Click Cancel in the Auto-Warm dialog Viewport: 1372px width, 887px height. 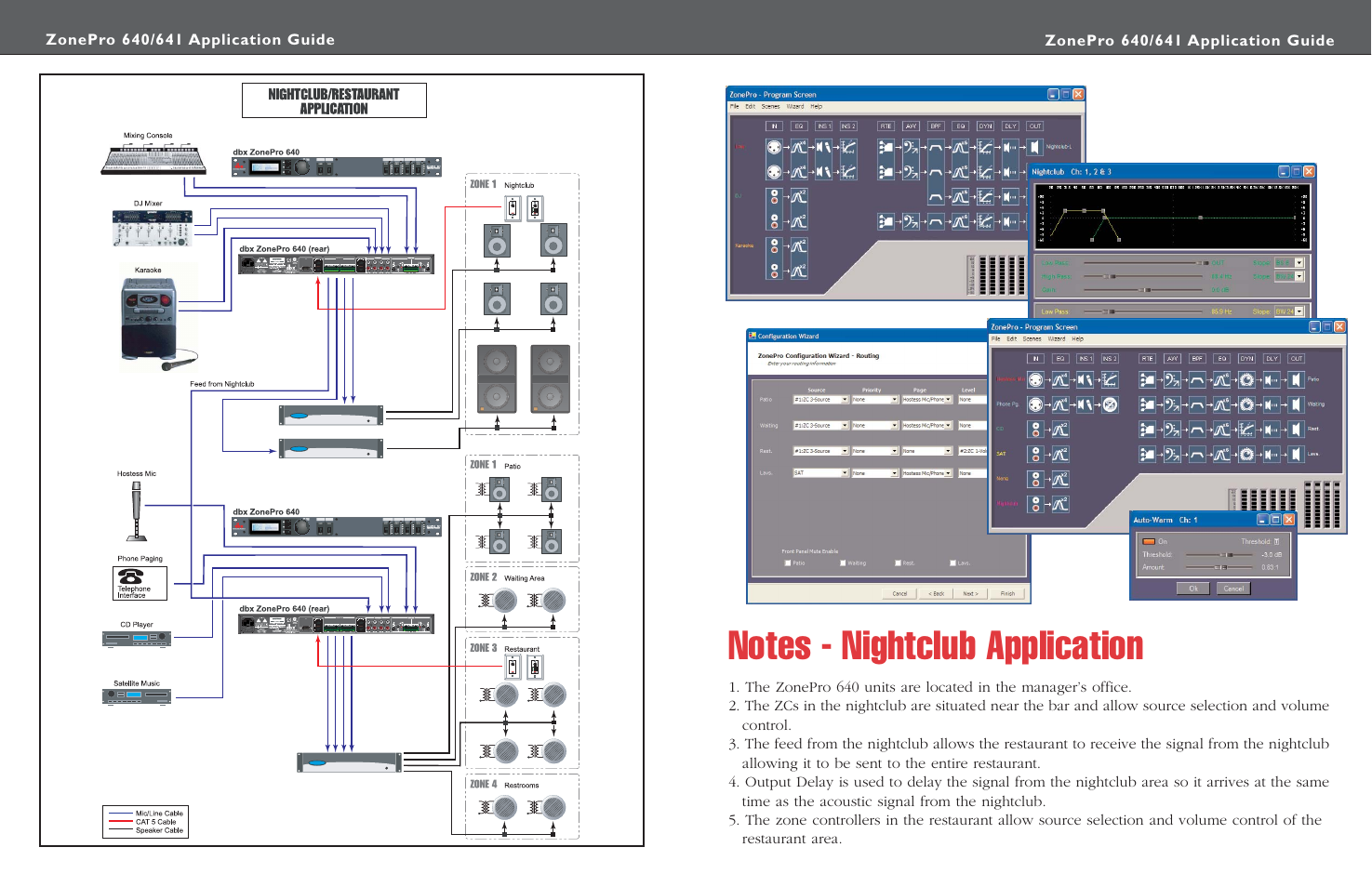[x=1233, y=589]
